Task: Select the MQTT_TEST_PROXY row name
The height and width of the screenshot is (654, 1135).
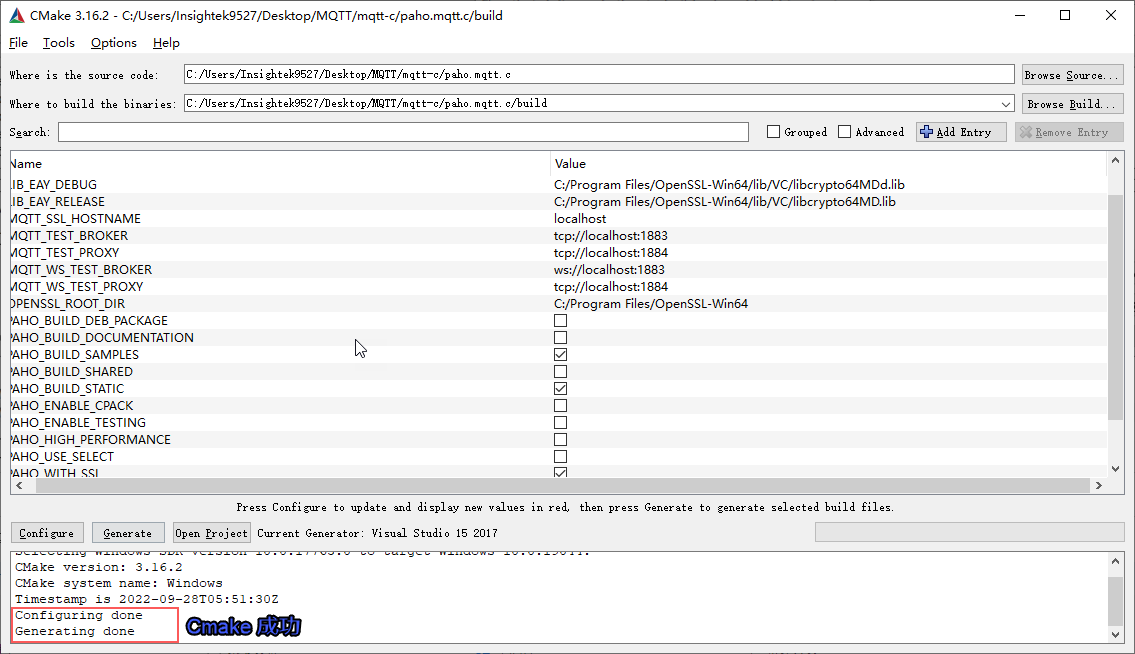Action: tap(65, 253)
